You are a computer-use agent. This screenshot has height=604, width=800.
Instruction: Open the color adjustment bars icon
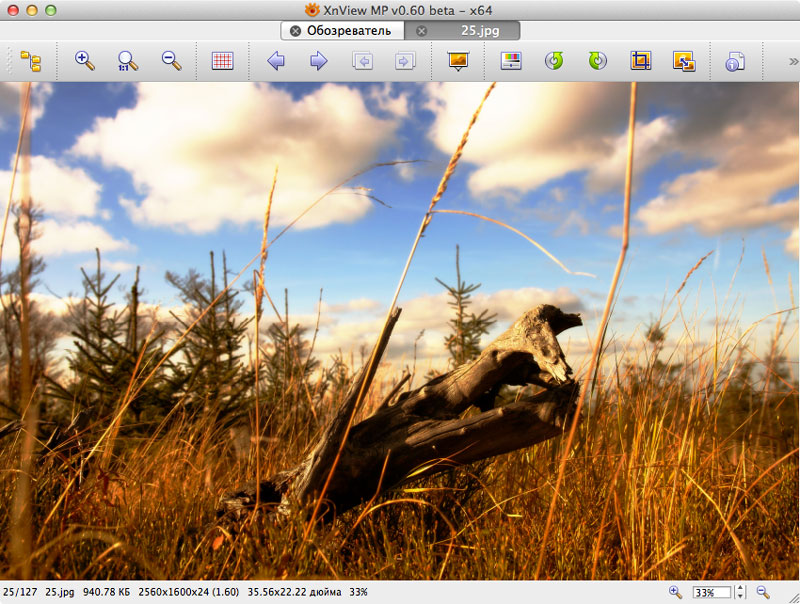(x=511, y=61)
